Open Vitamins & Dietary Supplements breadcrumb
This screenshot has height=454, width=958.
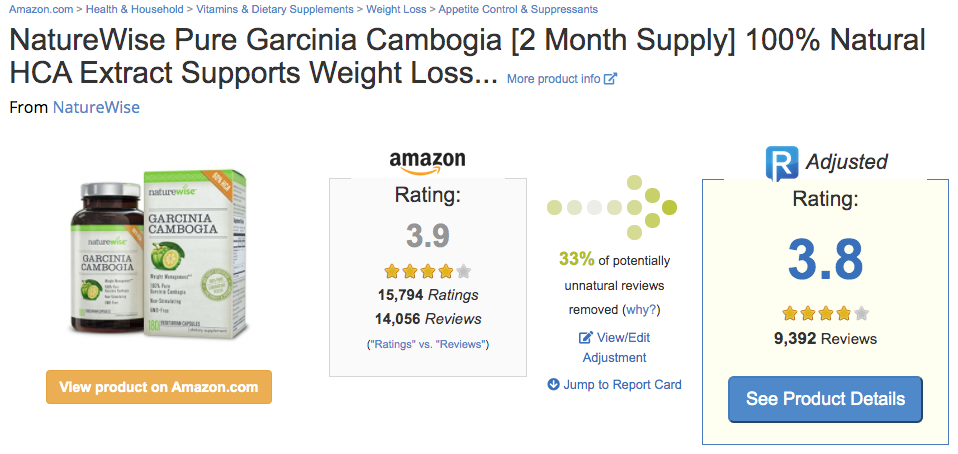[x=275, y=9]
